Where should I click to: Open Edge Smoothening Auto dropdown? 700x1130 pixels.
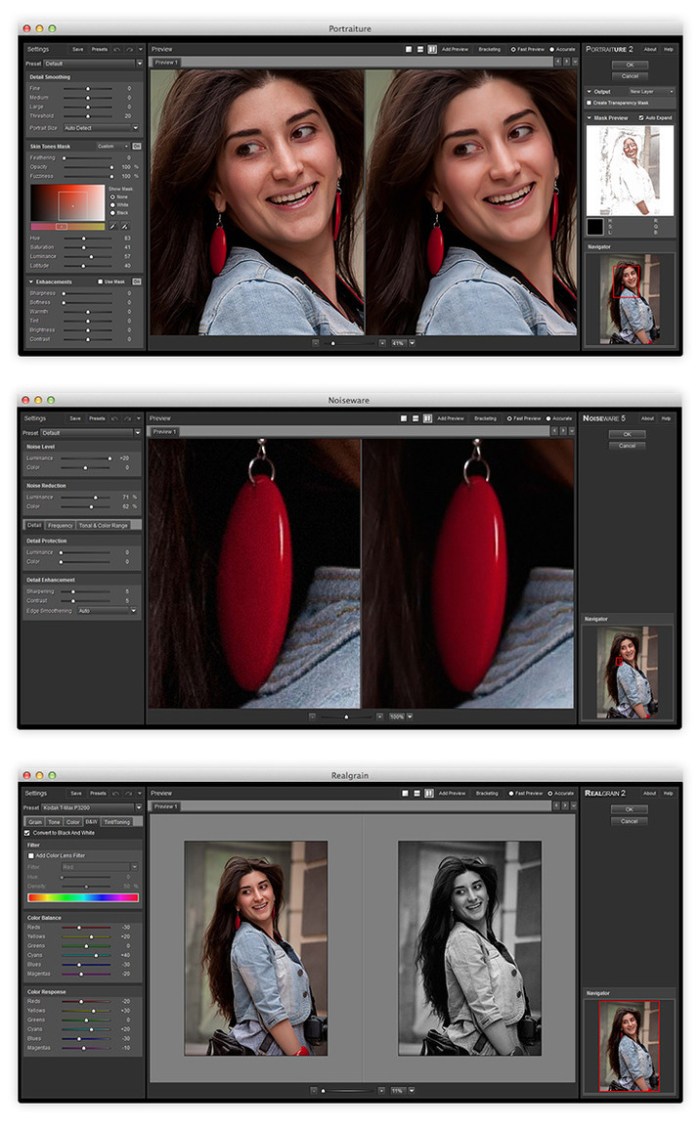[x=107, y=610]
